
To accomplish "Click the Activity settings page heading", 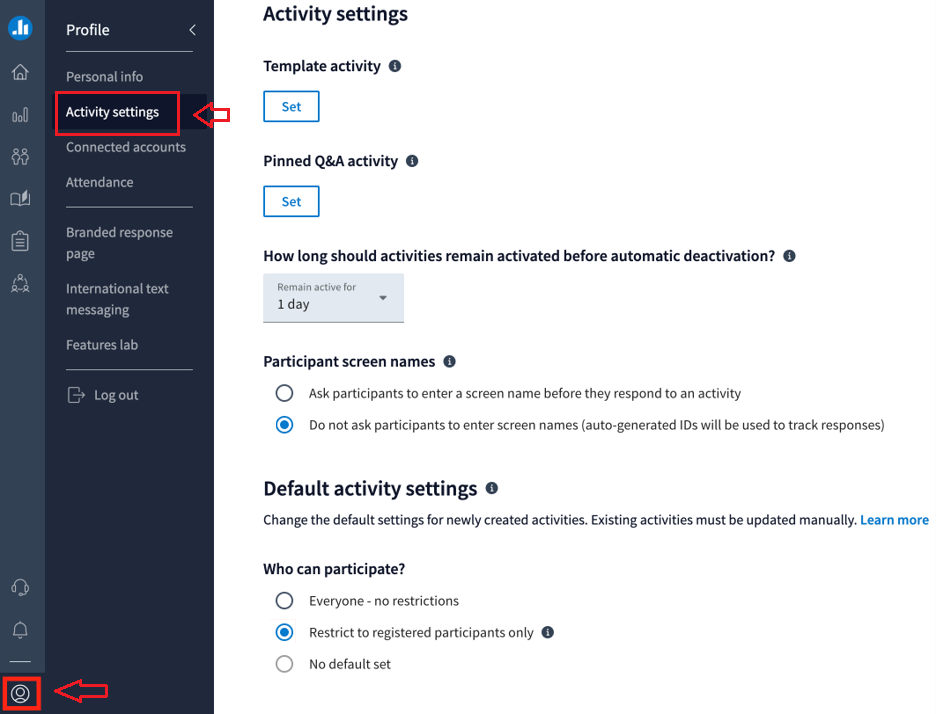I will [x=335, y=14].
